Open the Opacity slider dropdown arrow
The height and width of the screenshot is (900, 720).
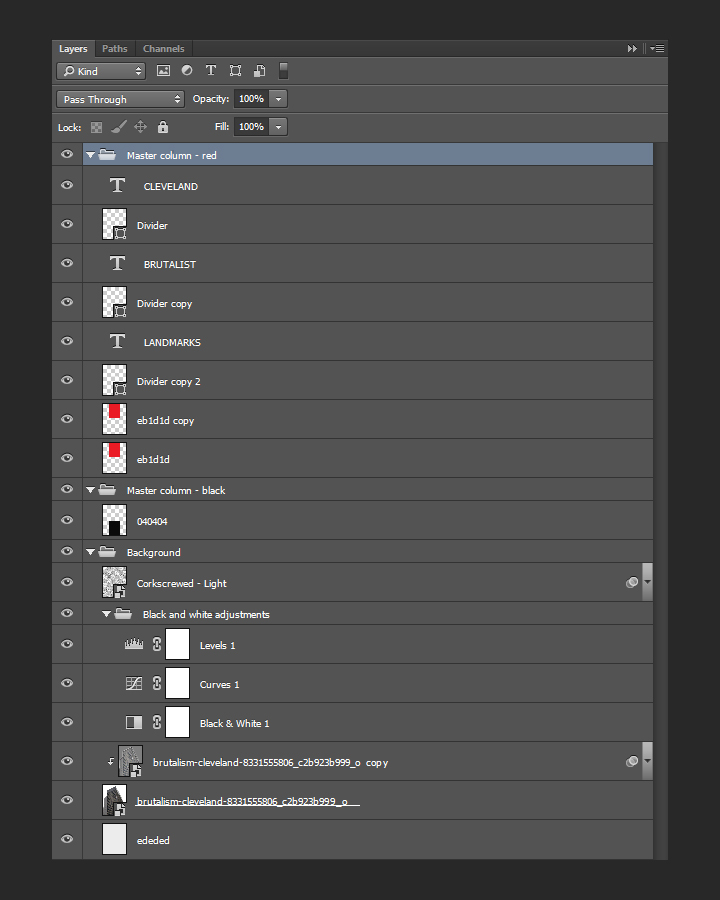click(278, 99)
